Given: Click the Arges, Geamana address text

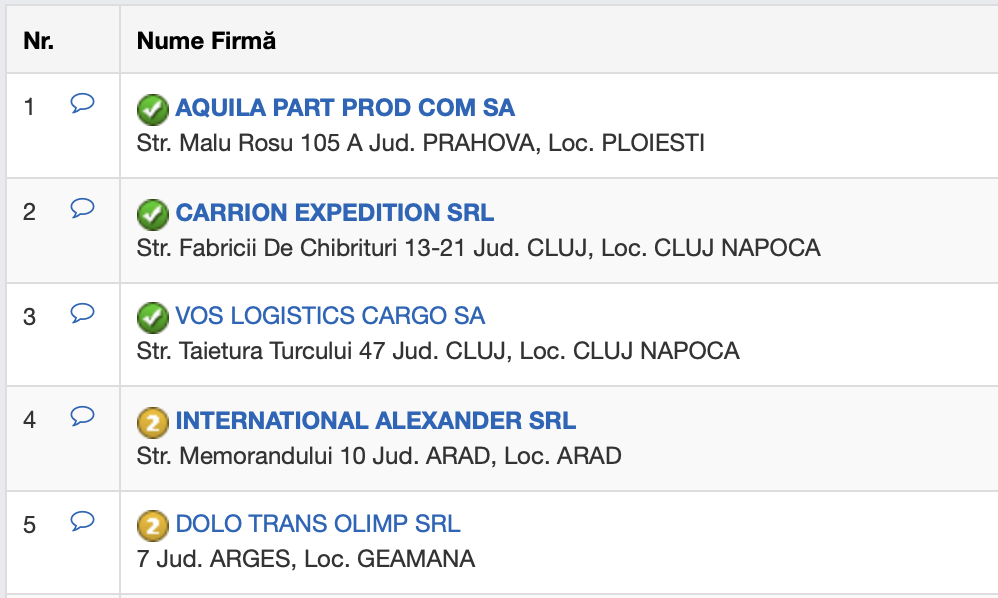Looking at the screenshot, I should [306, 560].
